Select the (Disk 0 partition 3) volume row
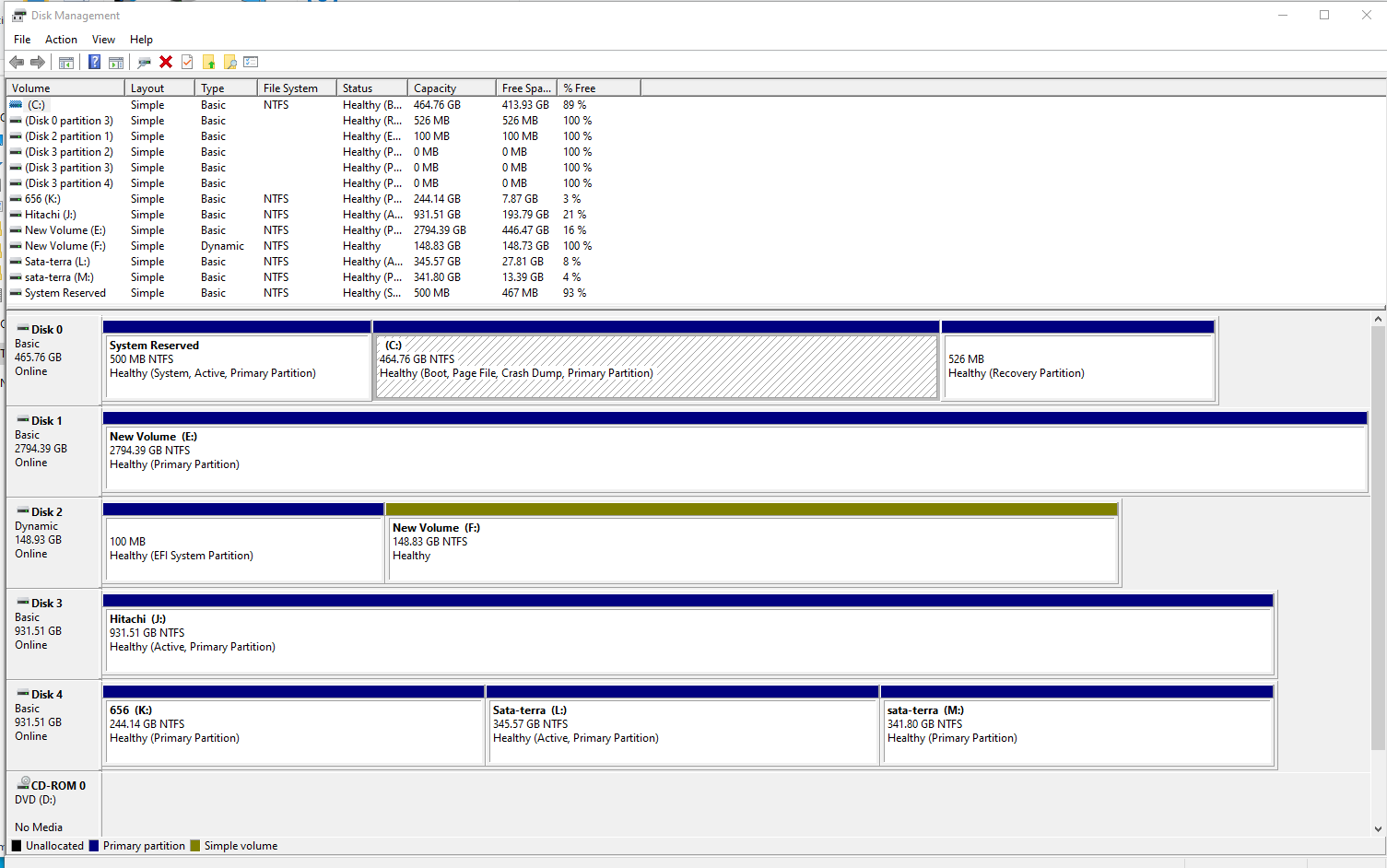The height and width of the screenshot is (868, 1387). [323, 121]
